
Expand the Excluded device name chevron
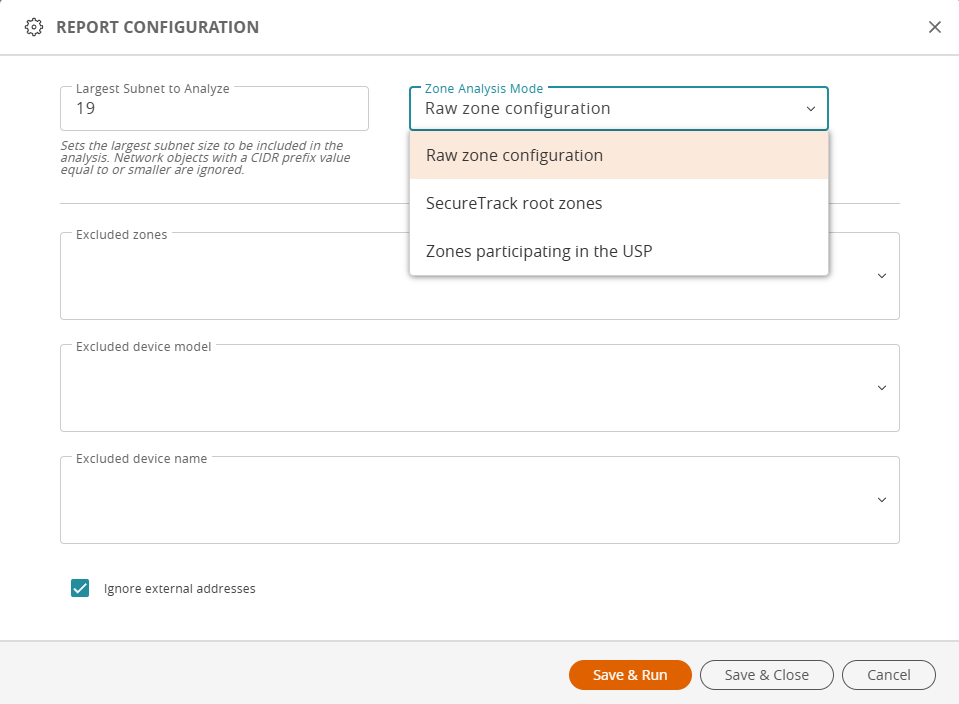[882, 500]
